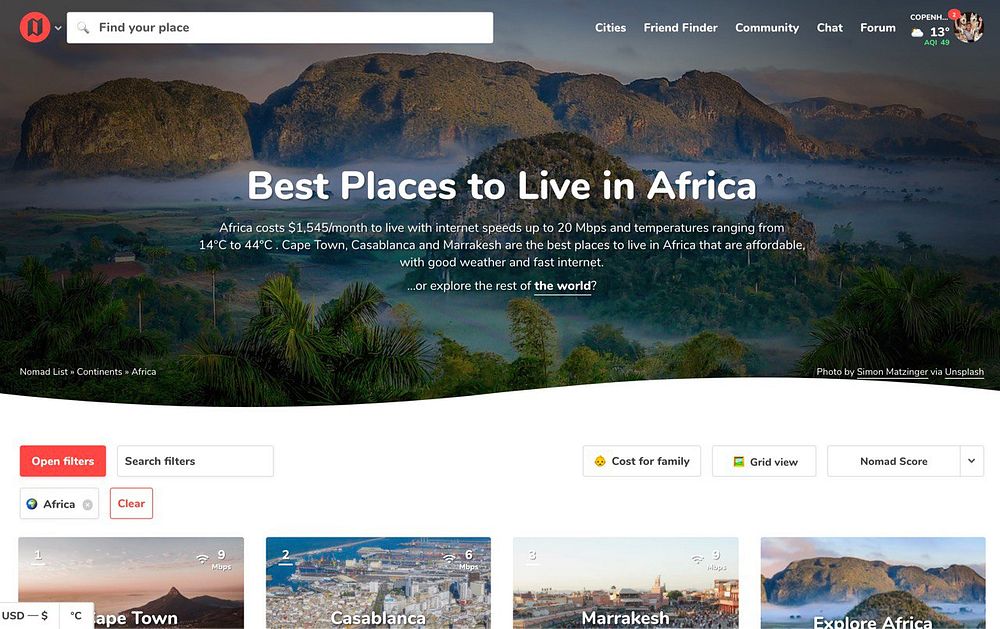1000x629 pixels.
Task: Remove the Africa filter tag
Action: [87, 505]
